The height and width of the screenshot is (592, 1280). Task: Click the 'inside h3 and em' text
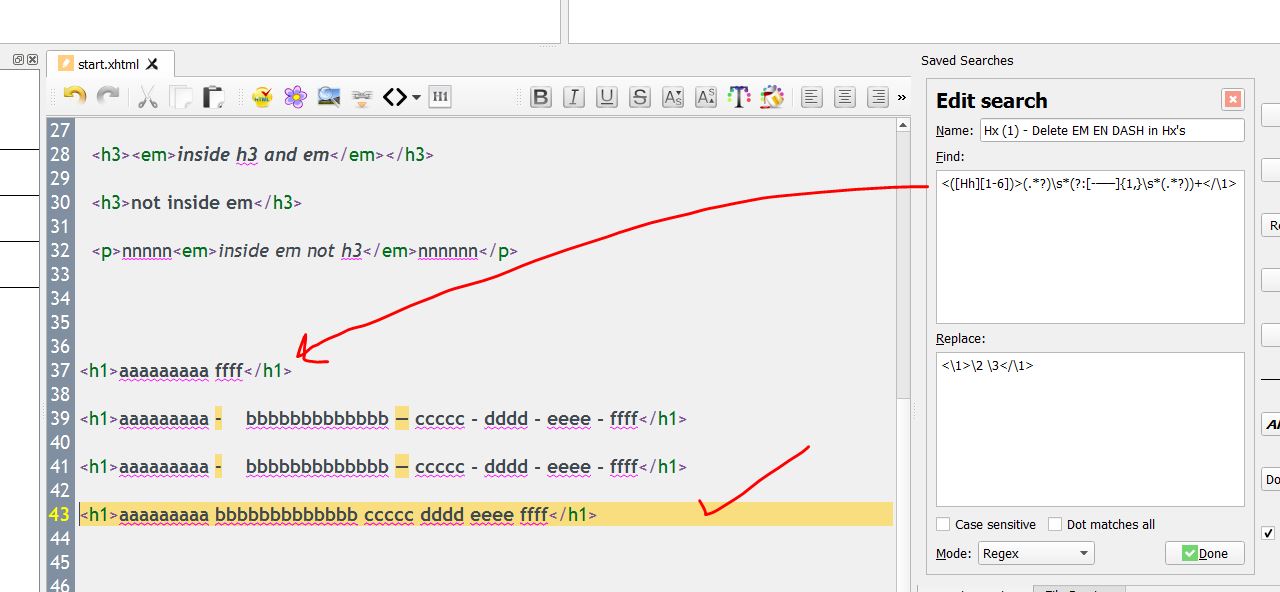point(253,154)
